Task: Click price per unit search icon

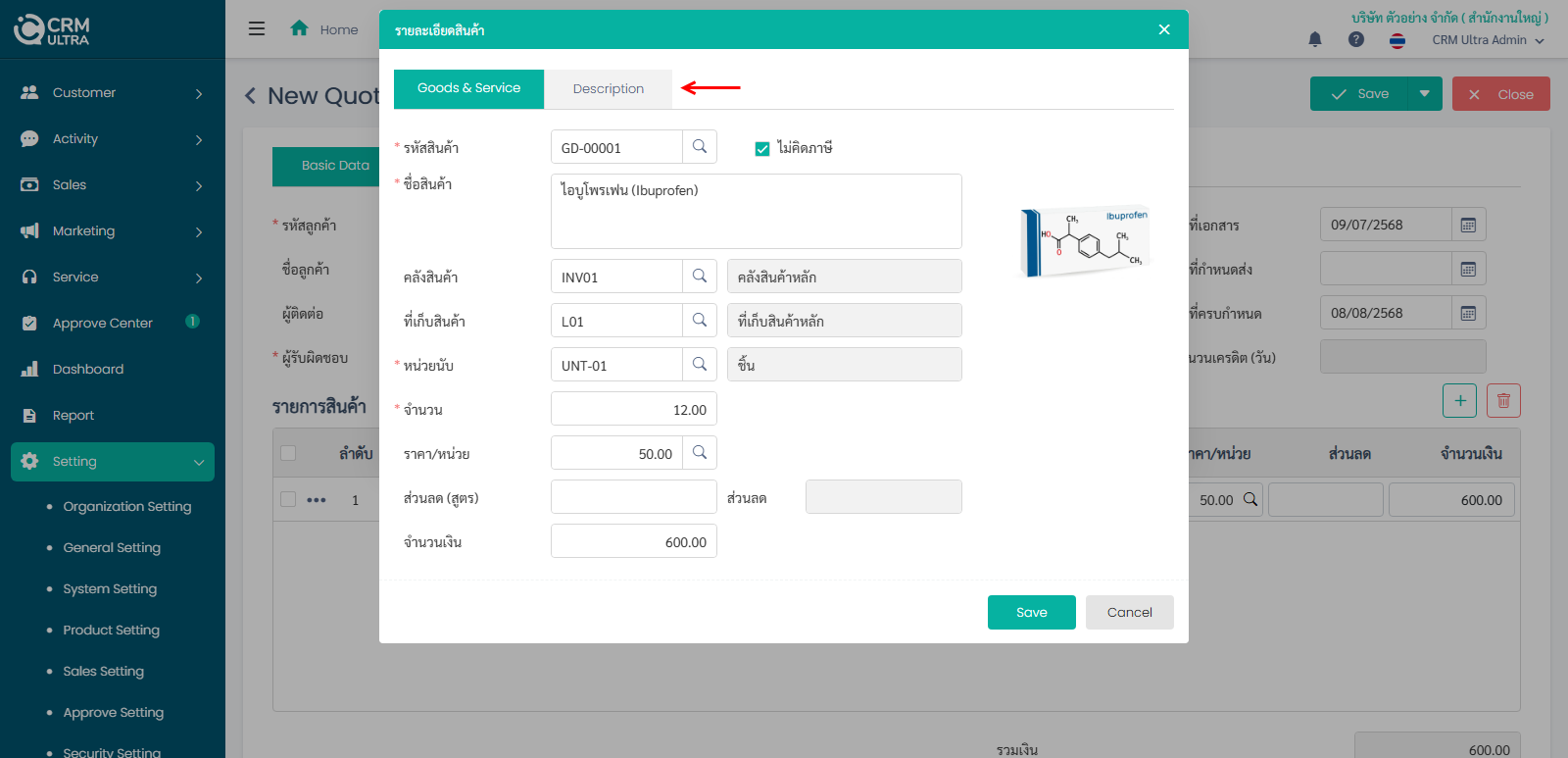Action: tap(700, 453)
